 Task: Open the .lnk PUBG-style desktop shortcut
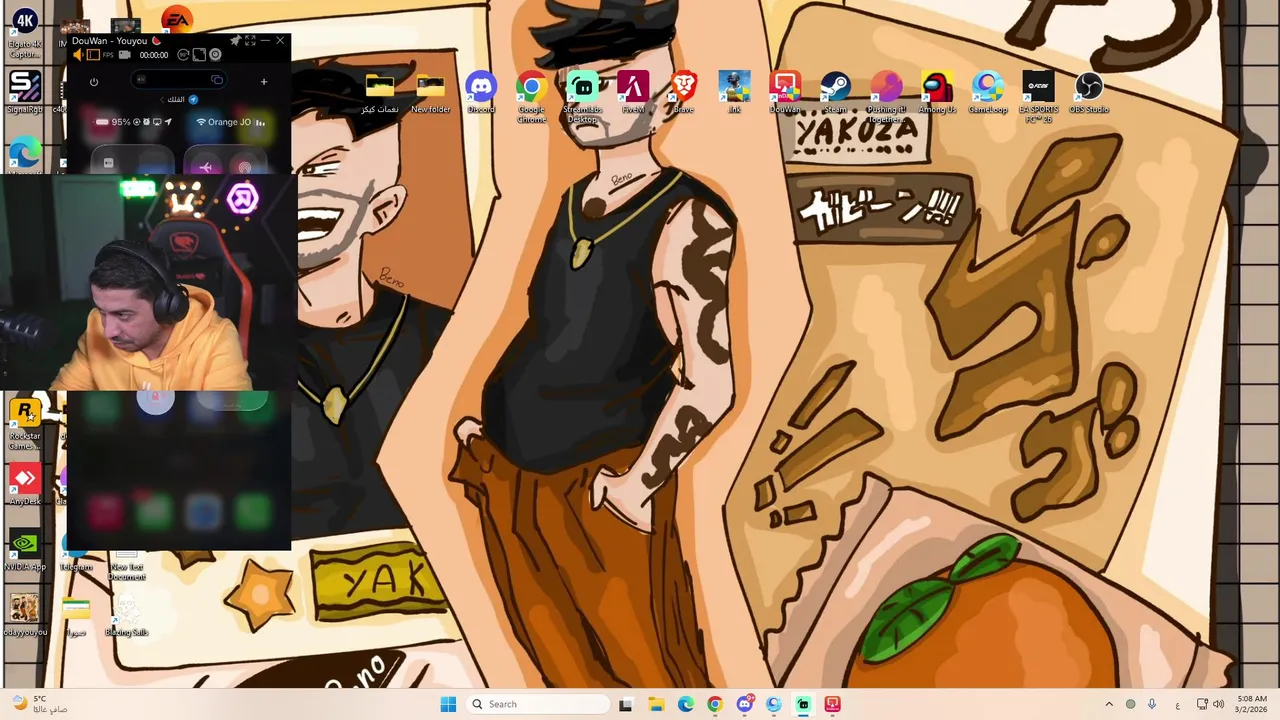(x=734, y=93)
